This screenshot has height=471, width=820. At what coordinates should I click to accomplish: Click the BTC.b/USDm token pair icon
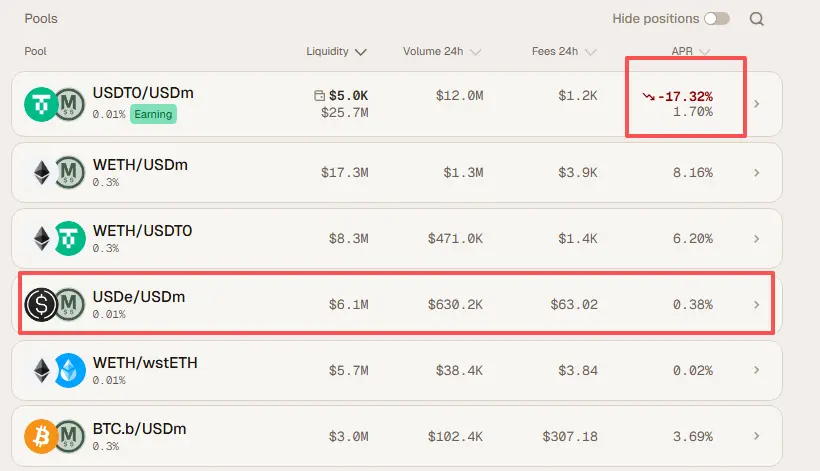click(x=55, y=436)
